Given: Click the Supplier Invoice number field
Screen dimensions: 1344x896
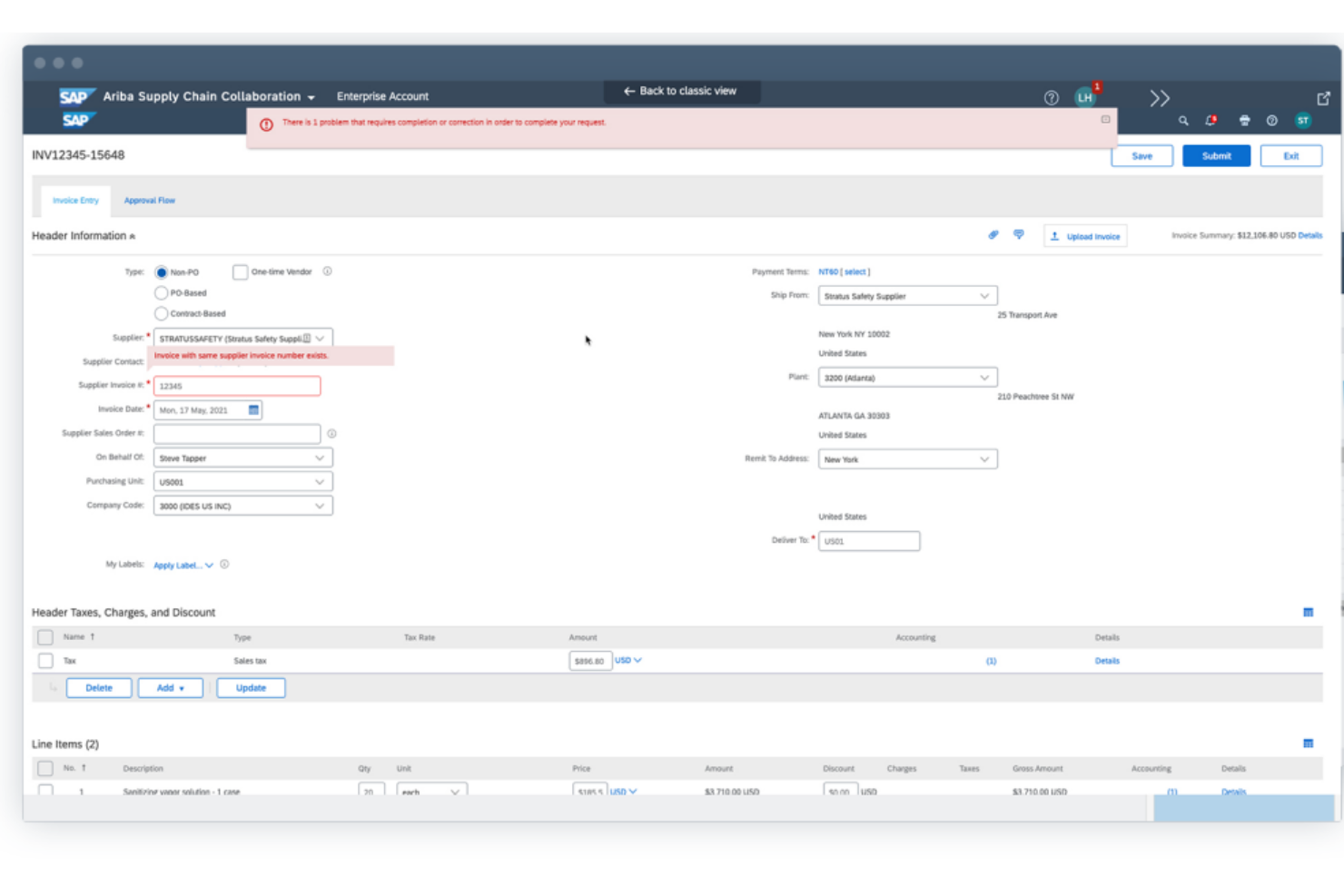Looking at the screenshot, I should coord(237,386).
